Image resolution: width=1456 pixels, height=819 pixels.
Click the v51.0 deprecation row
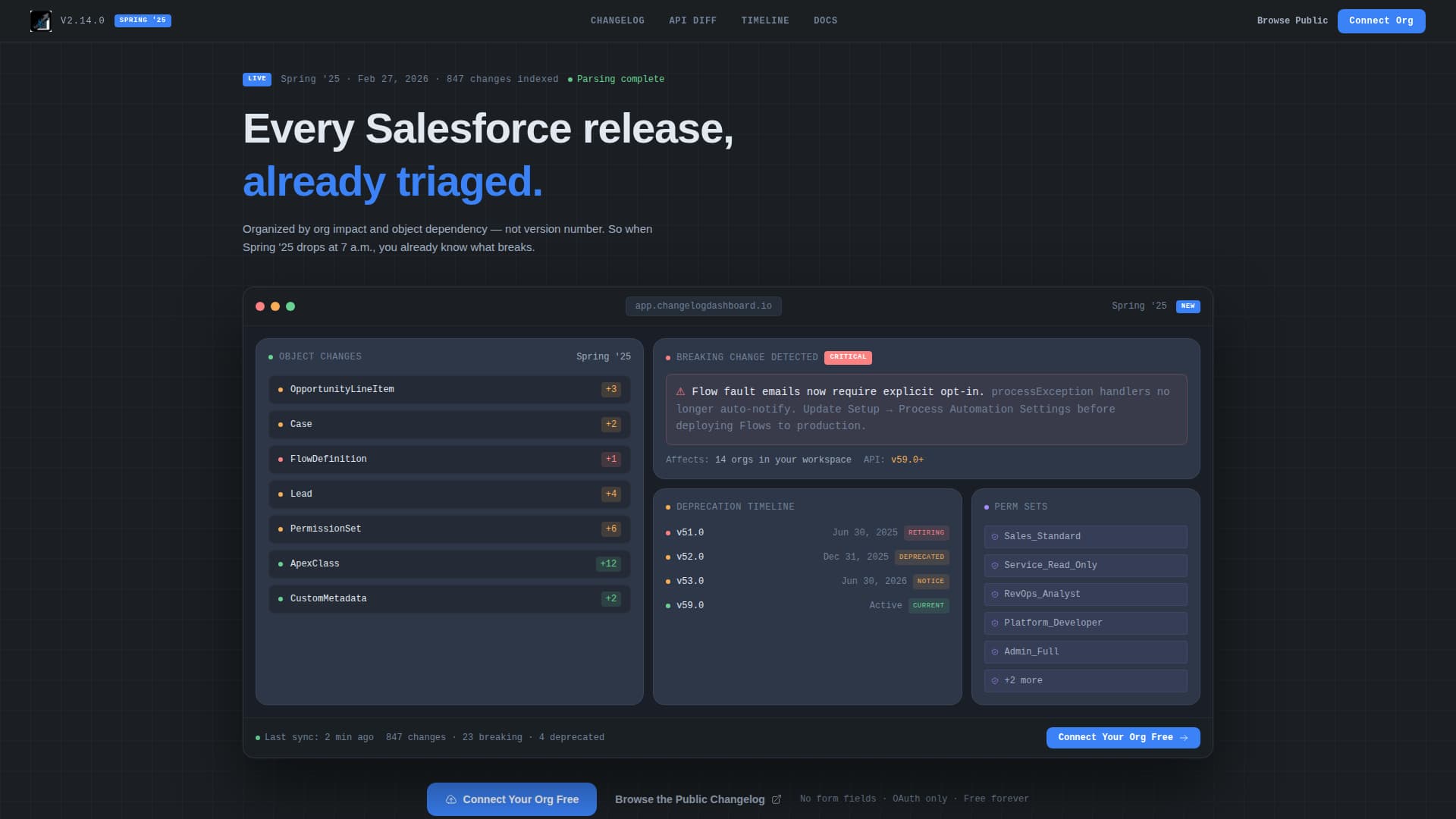(808, 532)
